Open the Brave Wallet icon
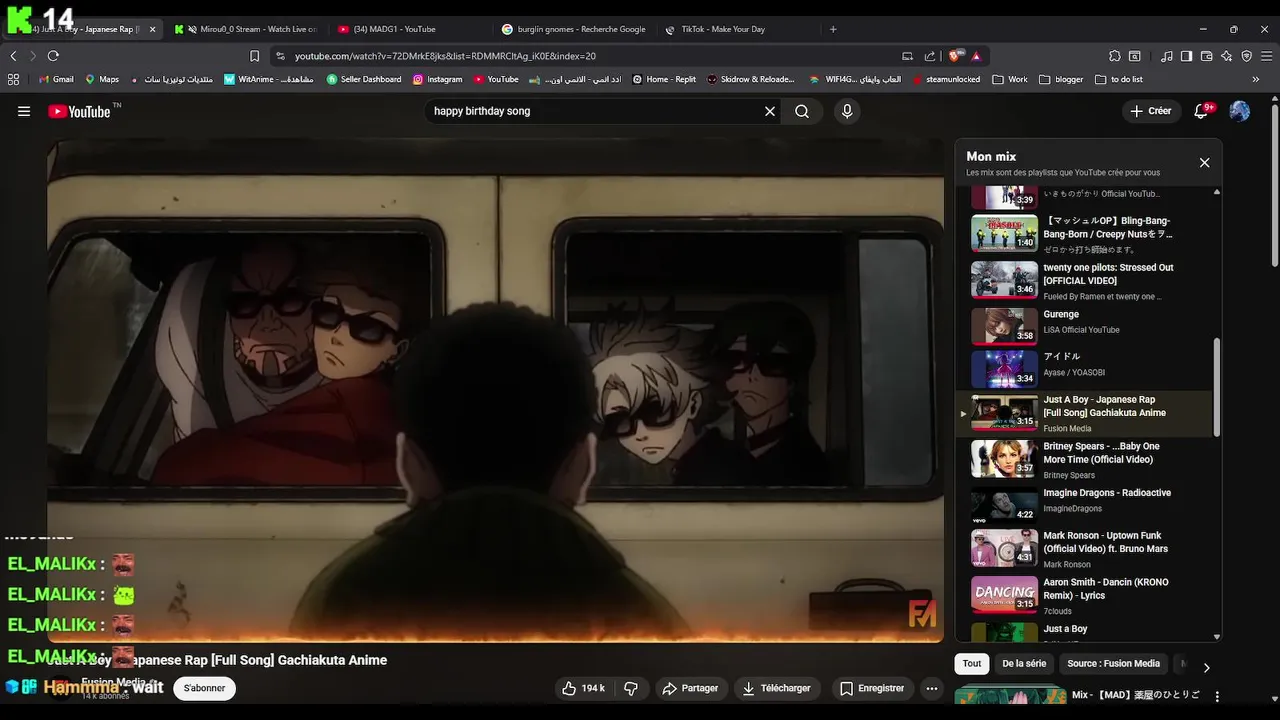The height and width of the screenshot is (720, 1280). pos(1207,56)
